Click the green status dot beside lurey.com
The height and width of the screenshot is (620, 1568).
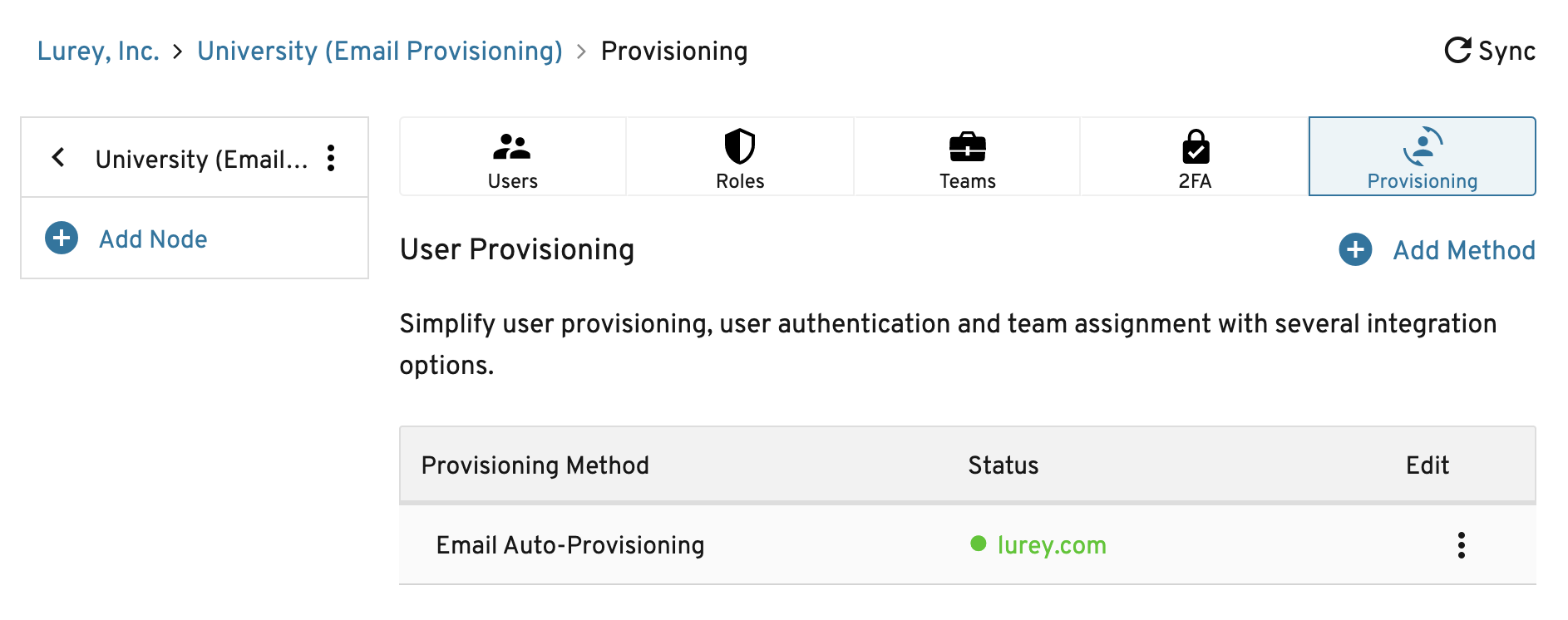[979, 544]
